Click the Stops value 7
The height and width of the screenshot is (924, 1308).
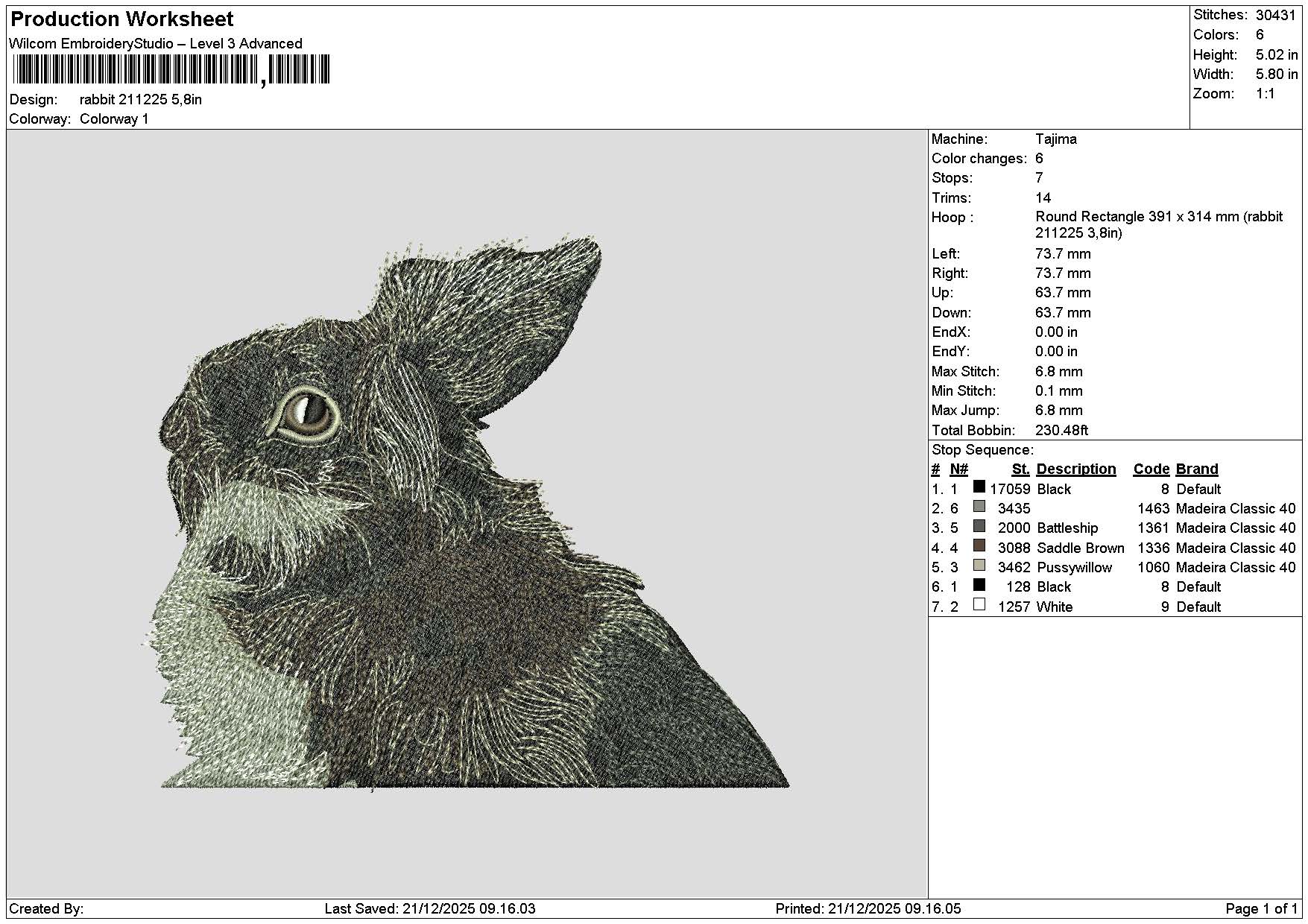1039,178
